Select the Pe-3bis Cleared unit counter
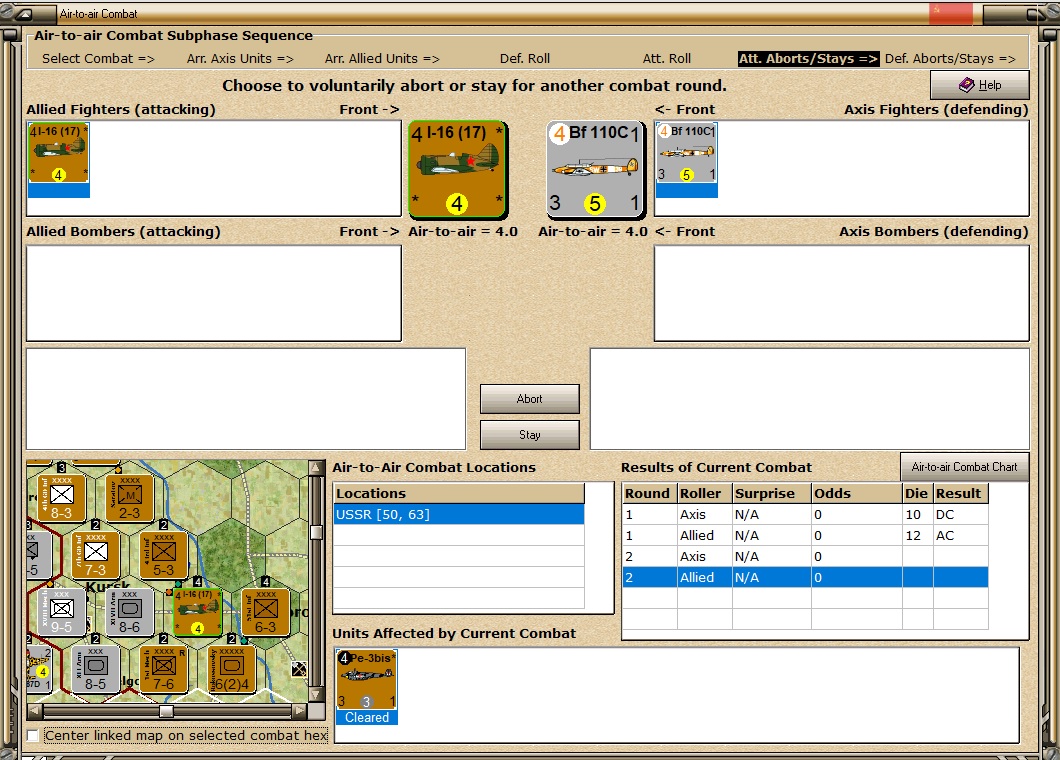 [366, 687]
